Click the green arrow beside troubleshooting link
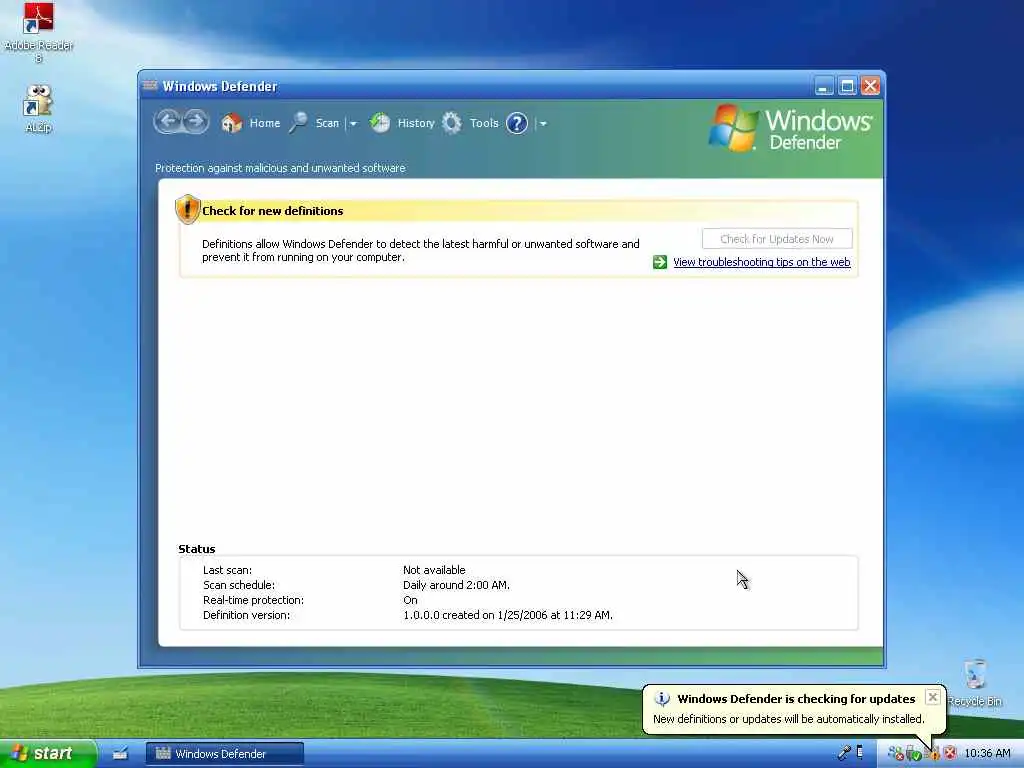The height and width of the screenshot is (768, 1024). click(x=660, y=262)
